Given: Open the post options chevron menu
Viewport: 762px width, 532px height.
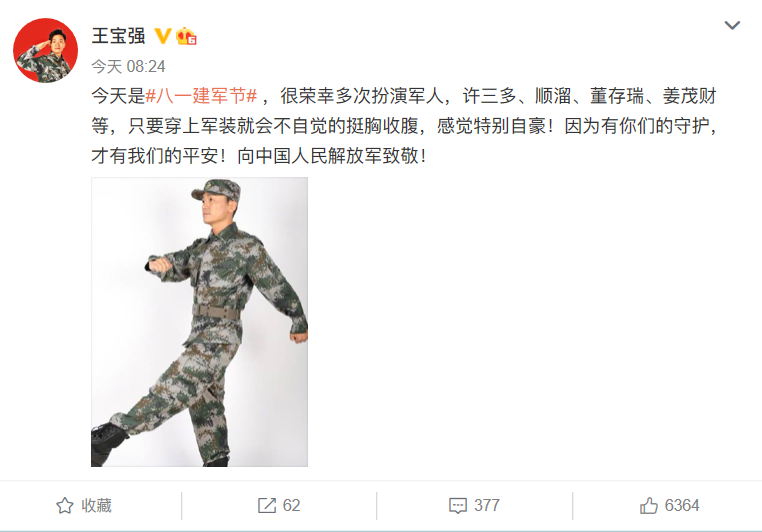Looking at the screenshot, I should (732, 25).
